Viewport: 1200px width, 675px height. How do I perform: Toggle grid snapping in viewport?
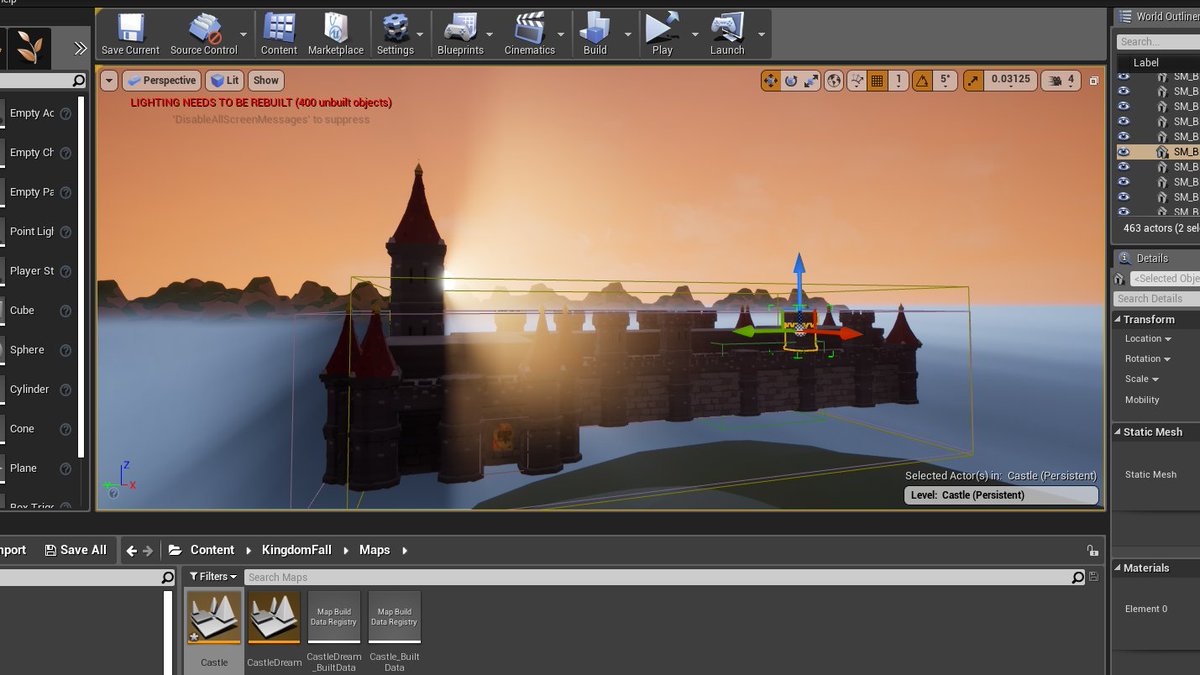point(877,81)
